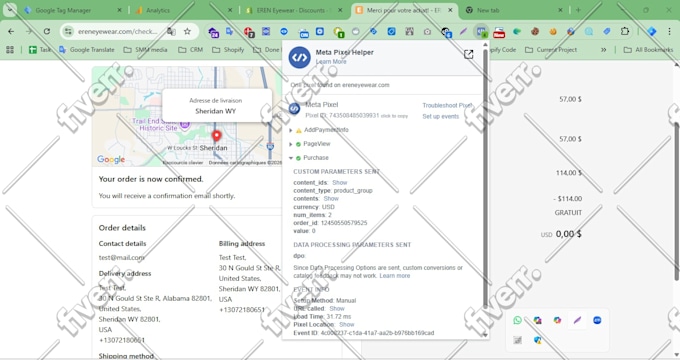Click the shield warning icon in tray panel
Screen dimensions: 680x360
pyautogui.click(x=537, y=340)
